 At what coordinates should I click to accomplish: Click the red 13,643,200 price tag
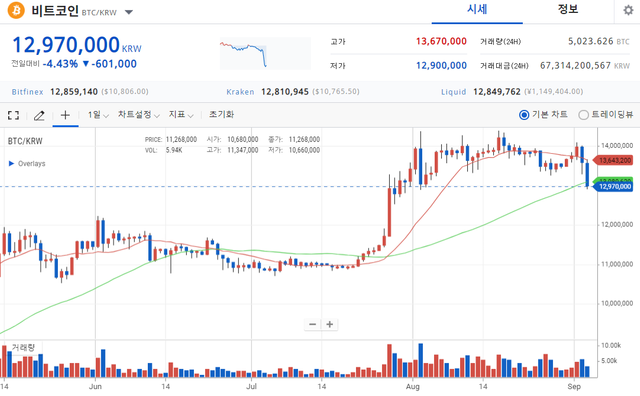tap(613, 160)
